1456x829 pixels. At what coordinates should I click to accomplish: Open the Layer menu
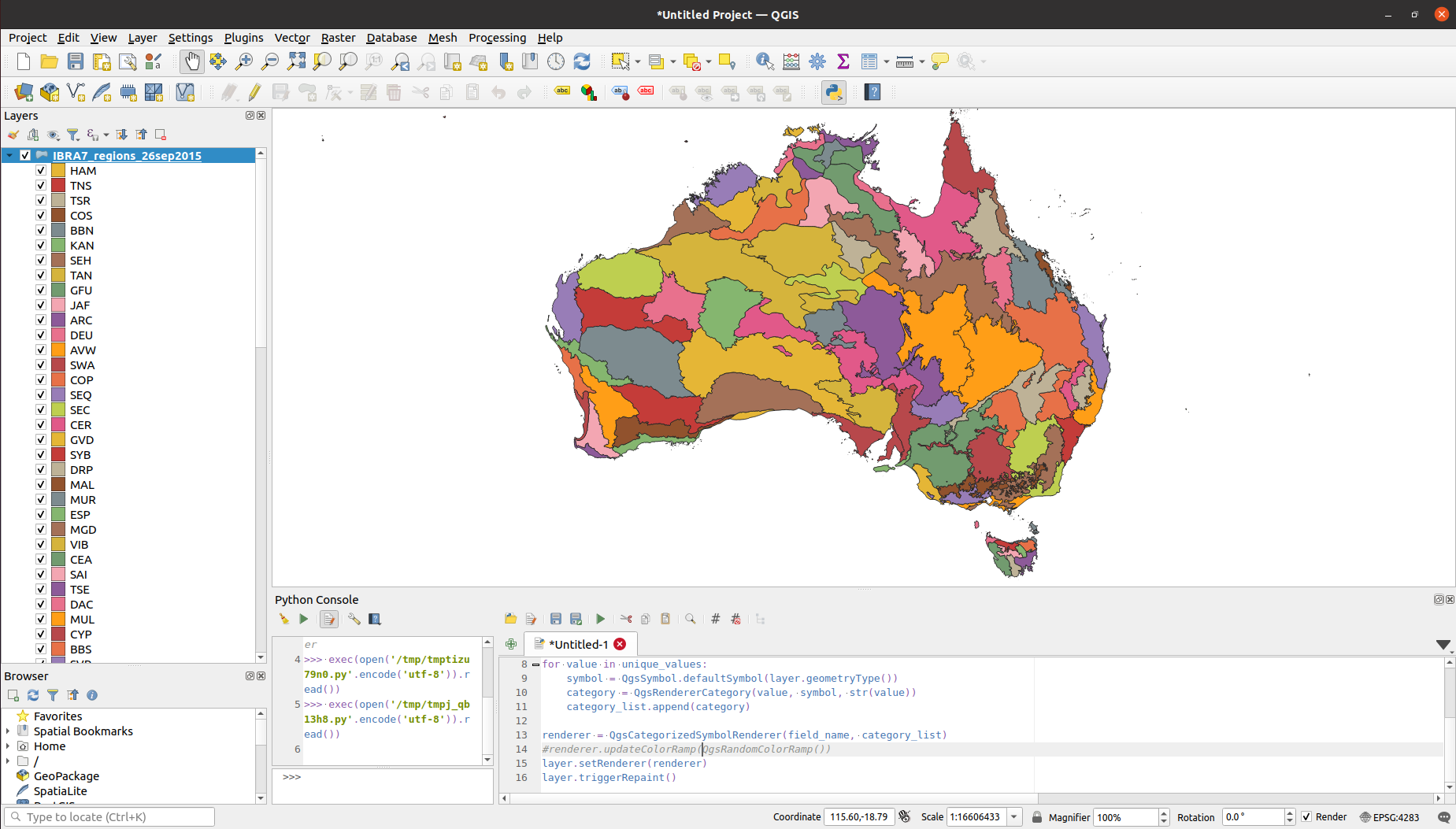pos(143,37)
